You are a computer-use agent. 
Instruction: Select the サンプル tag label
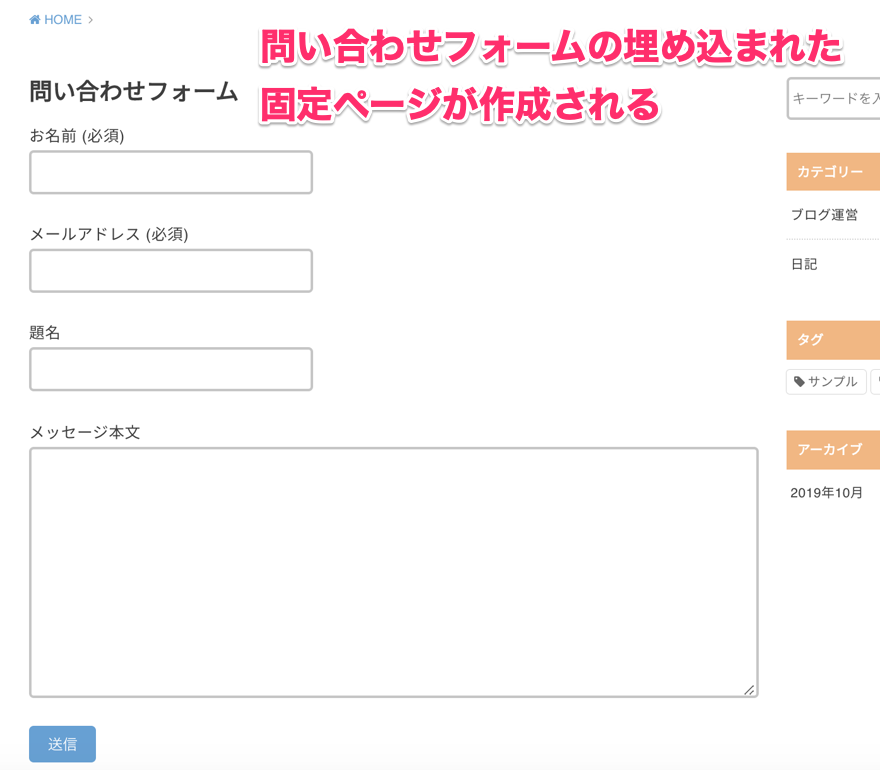832,382
